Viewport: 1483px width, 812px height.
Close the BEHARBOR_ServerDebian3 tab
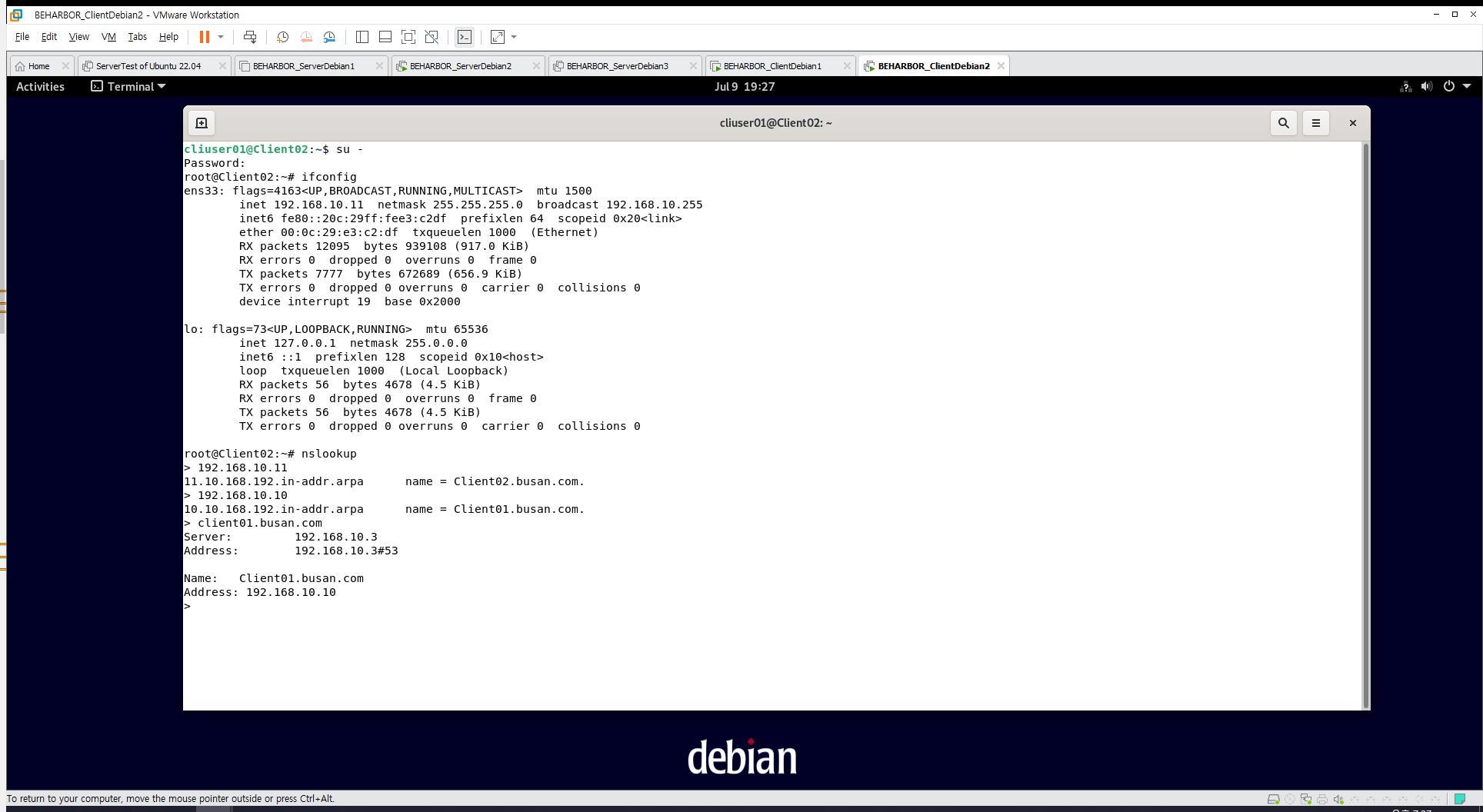tap(693, 66)
